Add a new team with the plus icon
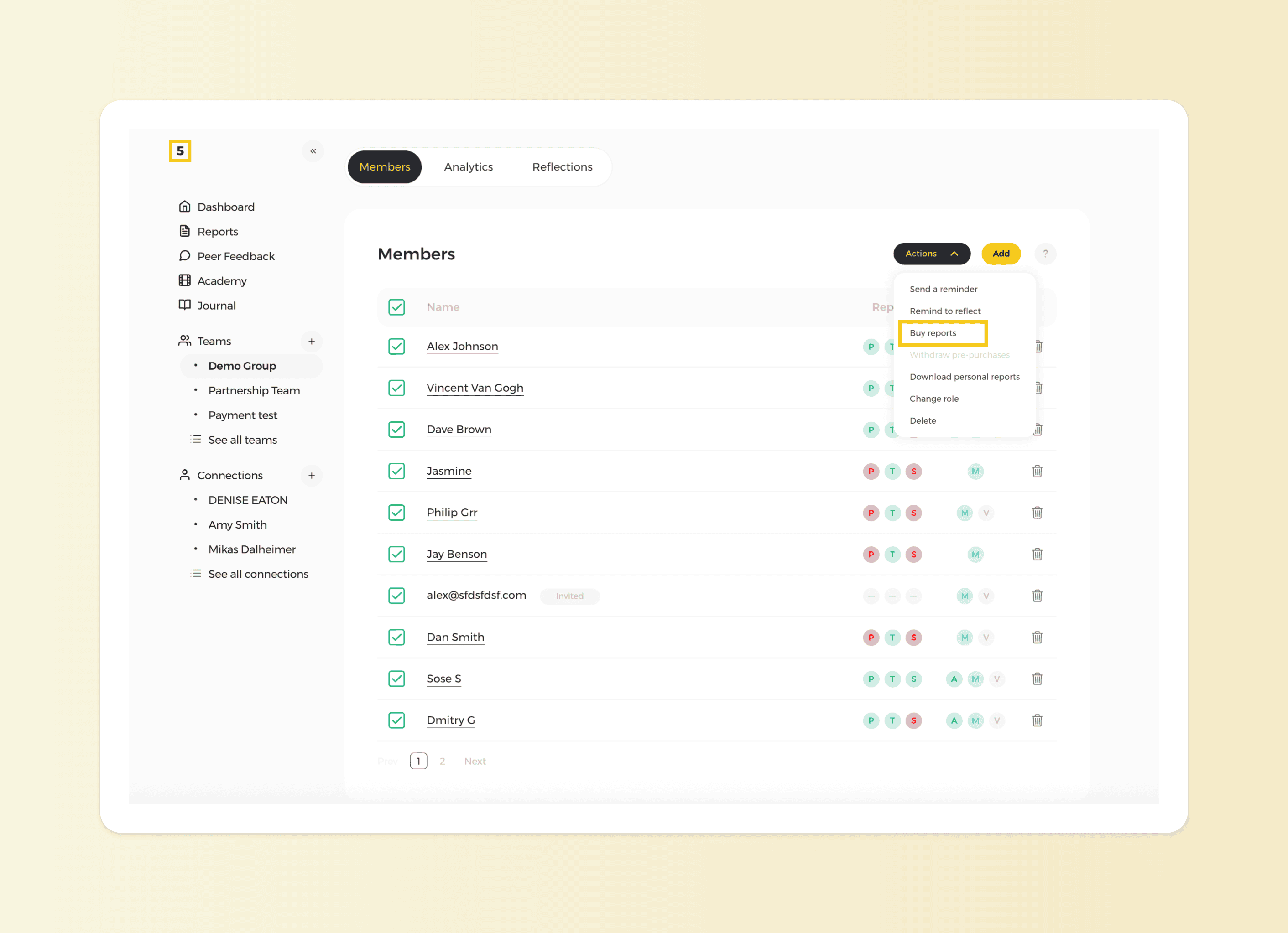 [312, 341]
